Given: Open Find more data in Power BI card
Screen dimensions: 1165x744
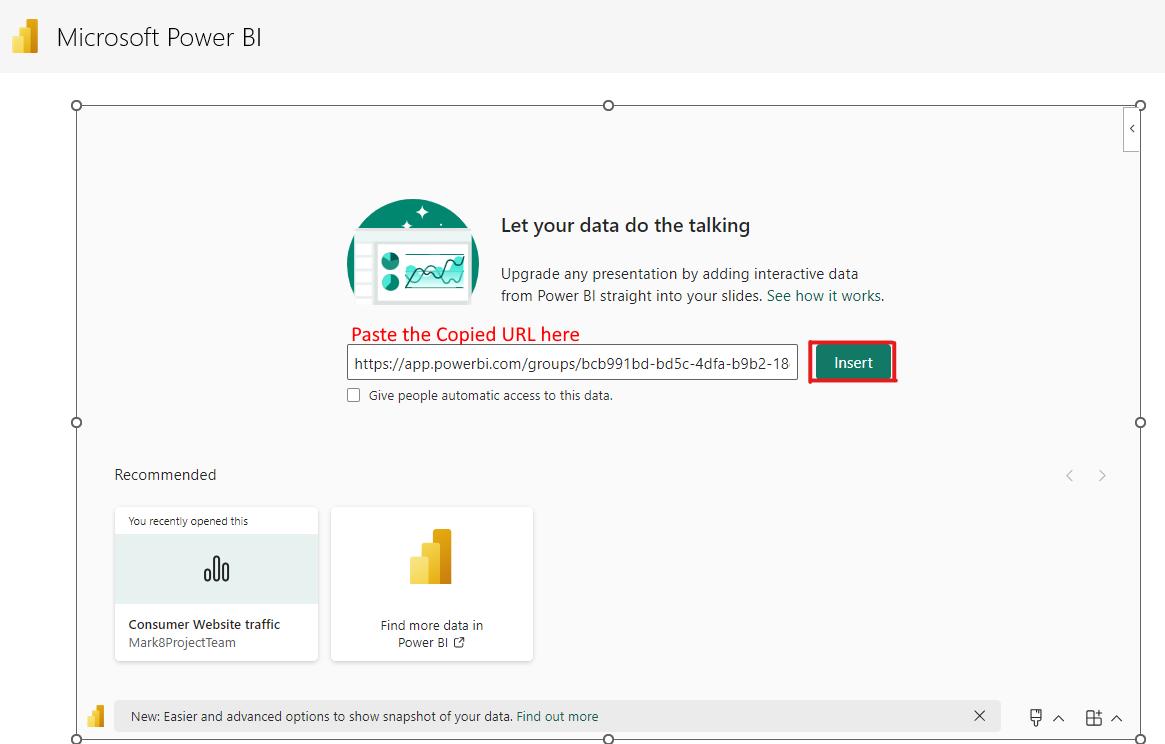Looking at the screenshot, I should point(432,583).
